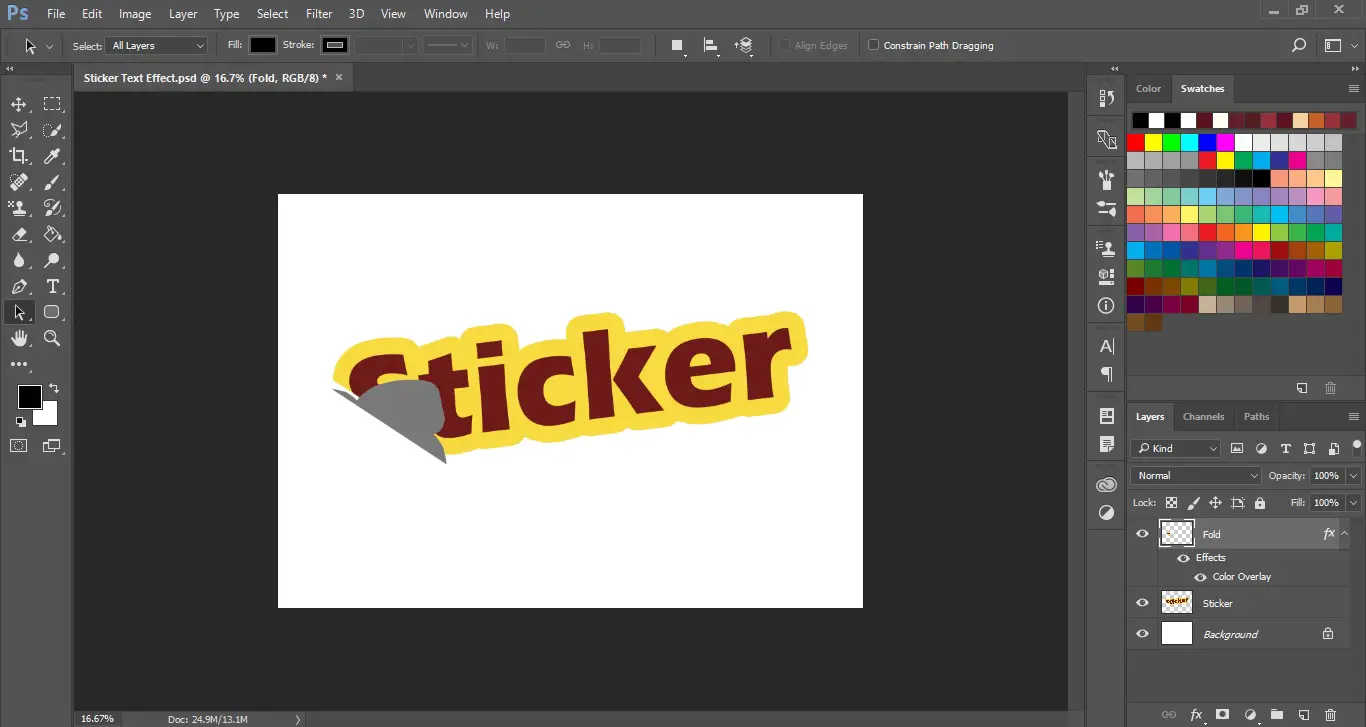Select the Hand tool
This screenshot has width=1366, height=727.
[x=17, y=338]
